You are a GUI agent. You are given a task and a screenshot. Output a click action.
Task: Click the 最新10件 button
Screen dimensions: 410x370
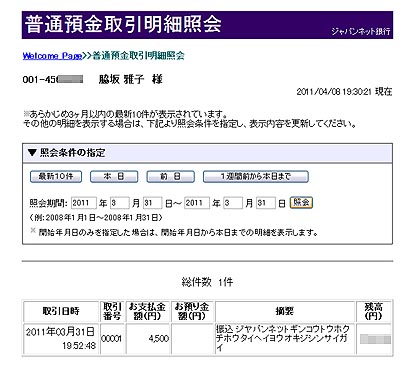(x=56, y=177)
